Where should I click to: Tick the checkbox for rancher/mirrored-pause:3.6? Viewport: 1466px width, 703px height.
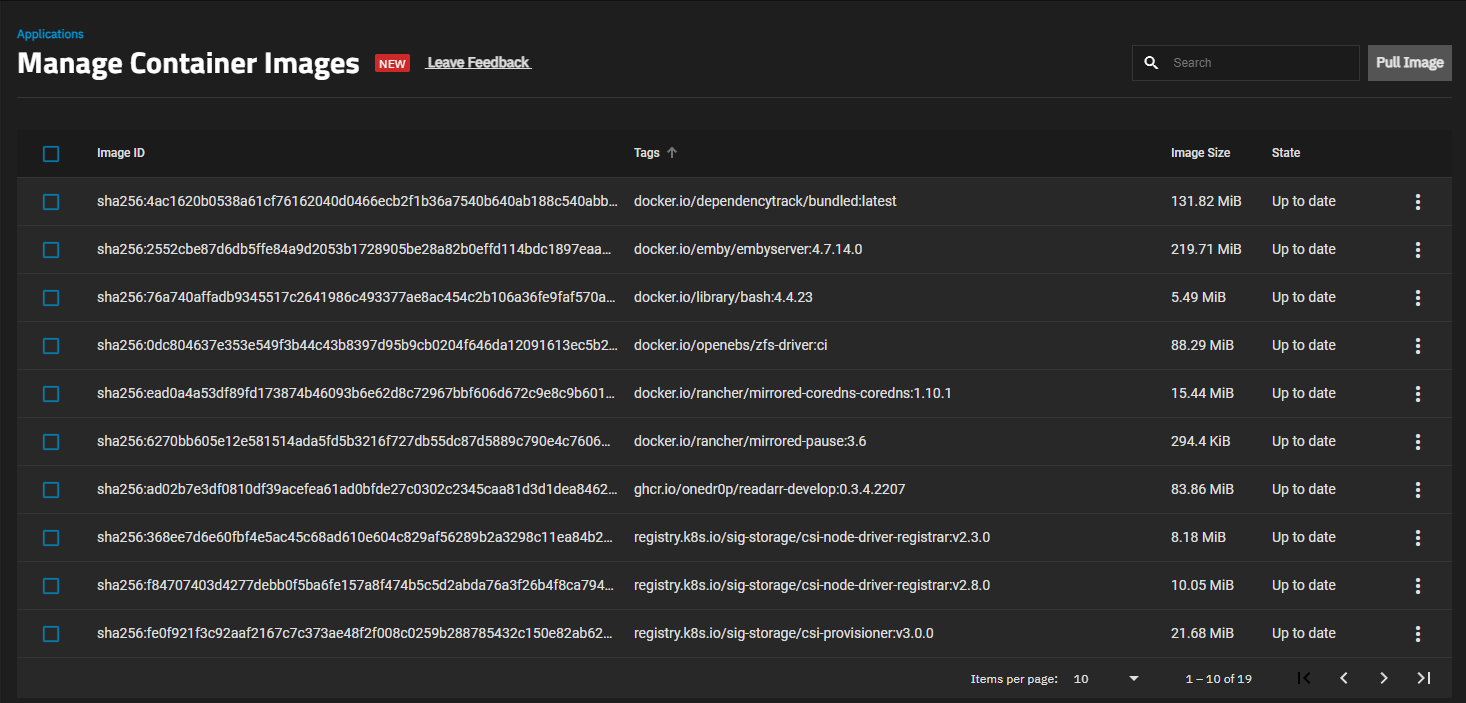coord(51,442)
